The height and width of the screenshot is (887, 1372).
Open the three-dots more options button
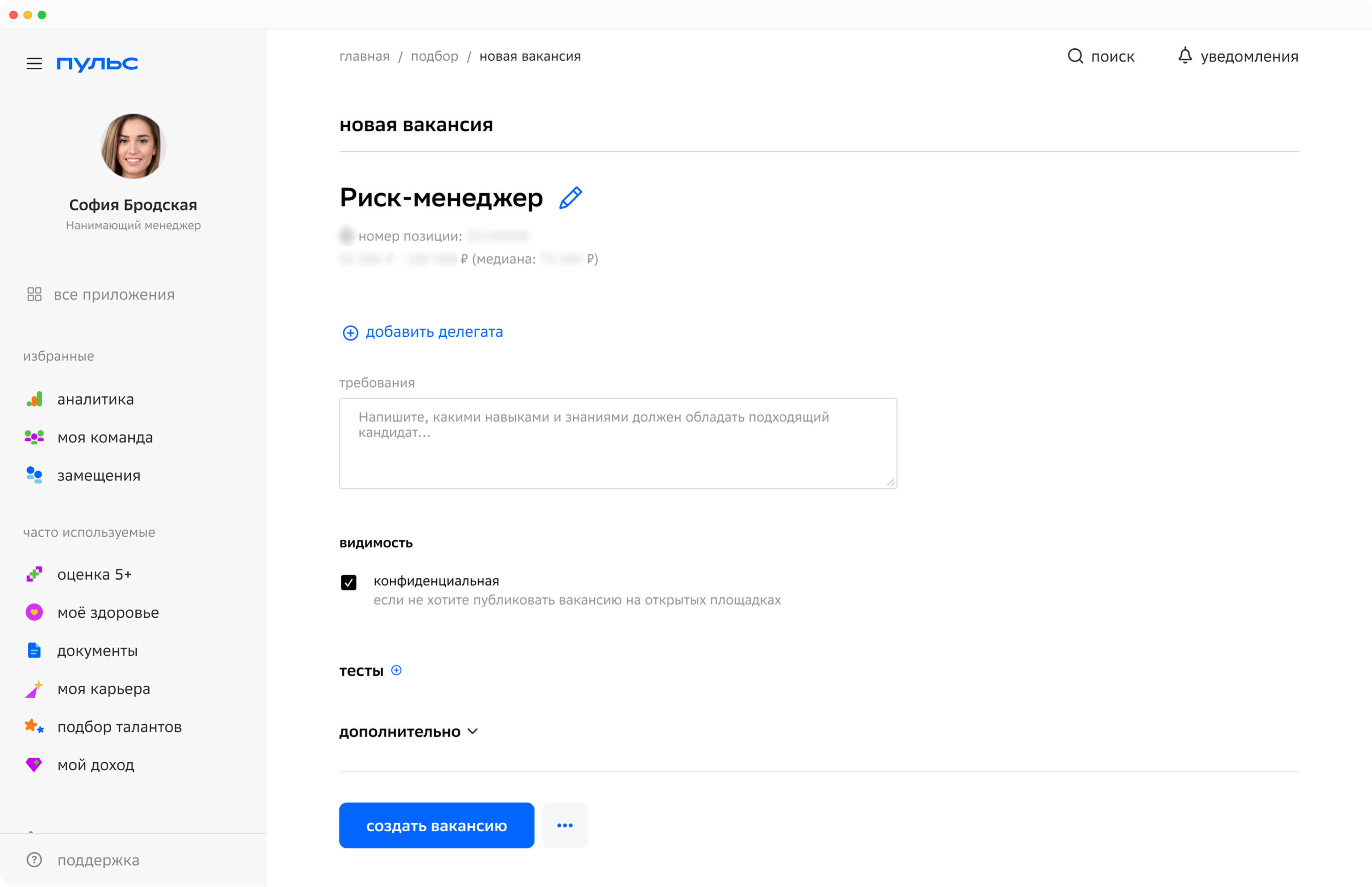565,825
